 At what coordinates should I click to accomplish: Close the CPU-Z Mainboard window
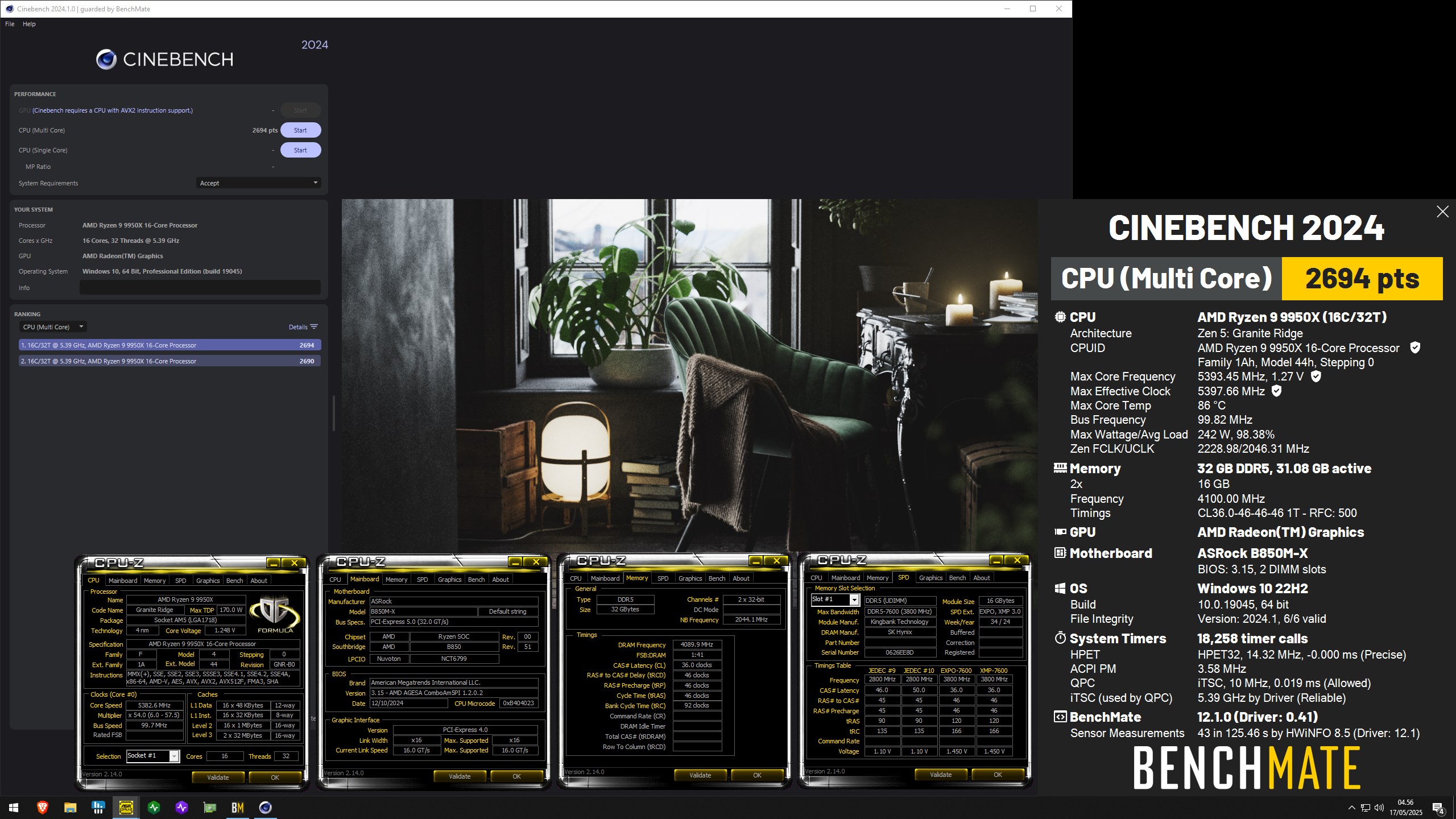click(x=536, y=562)
